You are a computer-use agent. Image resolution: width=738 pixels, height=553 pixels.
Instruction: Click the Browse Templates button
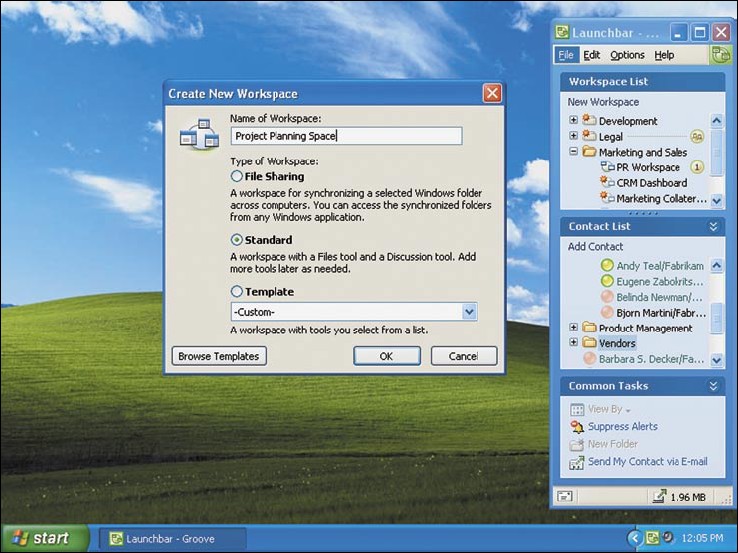[218, 356]
